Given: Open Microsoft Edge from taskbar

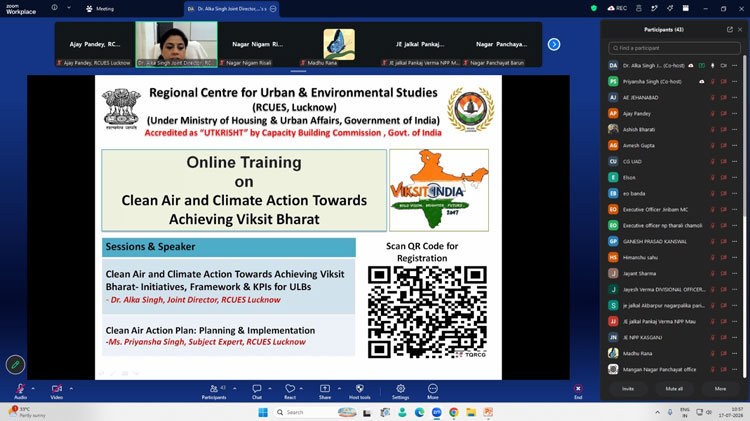Looking at the screenshot, I should [x=419, y=412].
